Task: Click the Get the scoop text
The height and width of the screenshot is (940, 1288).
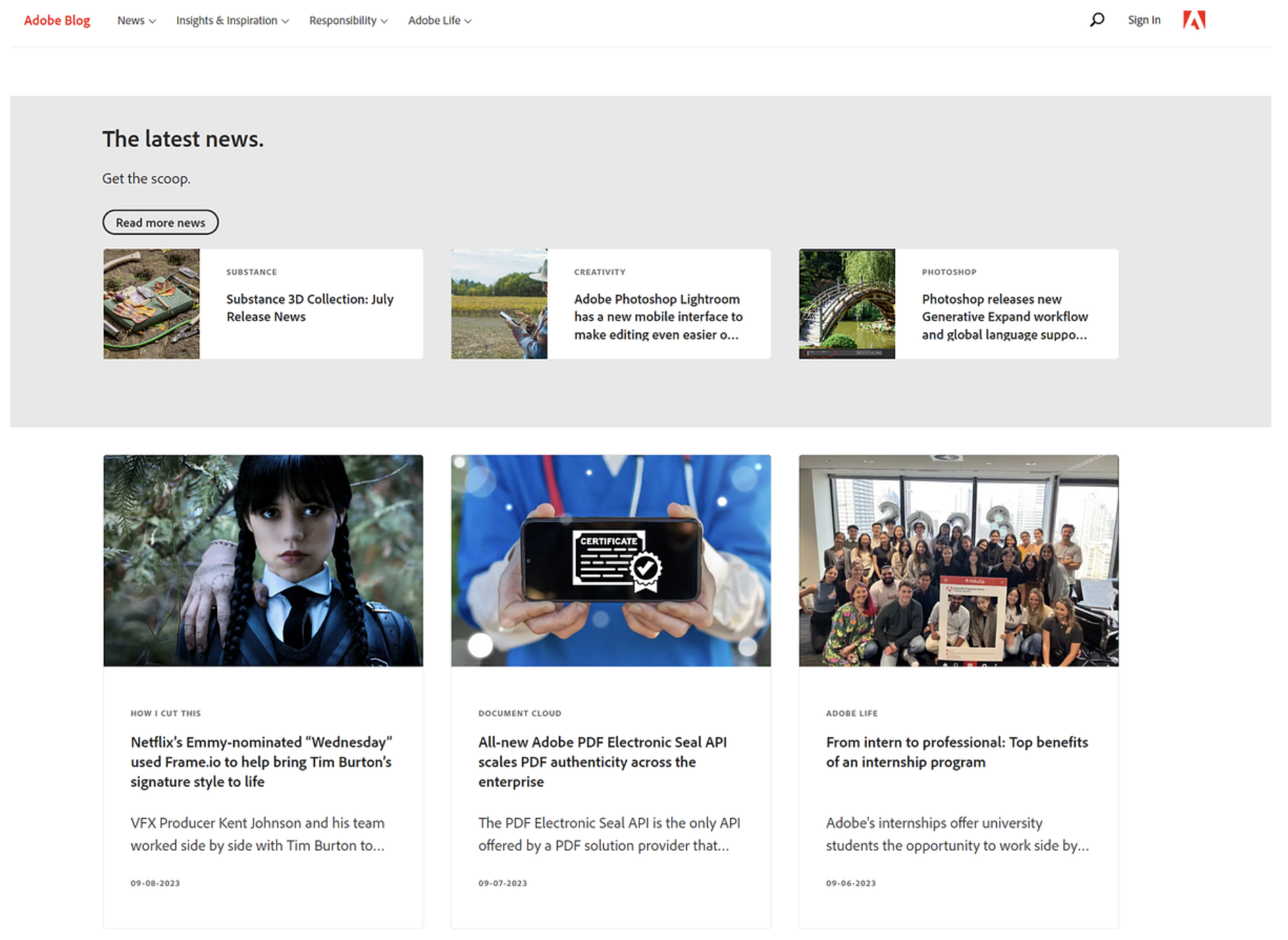Action: pyautogui.click(x=146, y=178)
